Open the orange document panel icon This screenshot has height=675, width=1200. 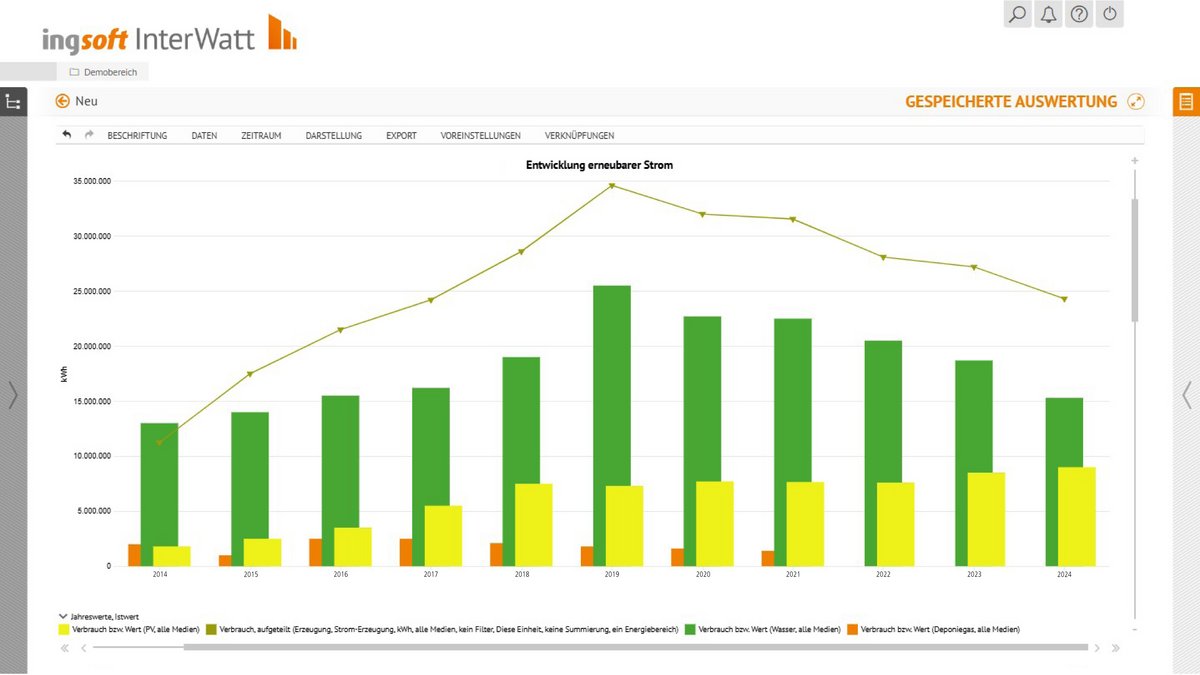tap(1186, 102)
